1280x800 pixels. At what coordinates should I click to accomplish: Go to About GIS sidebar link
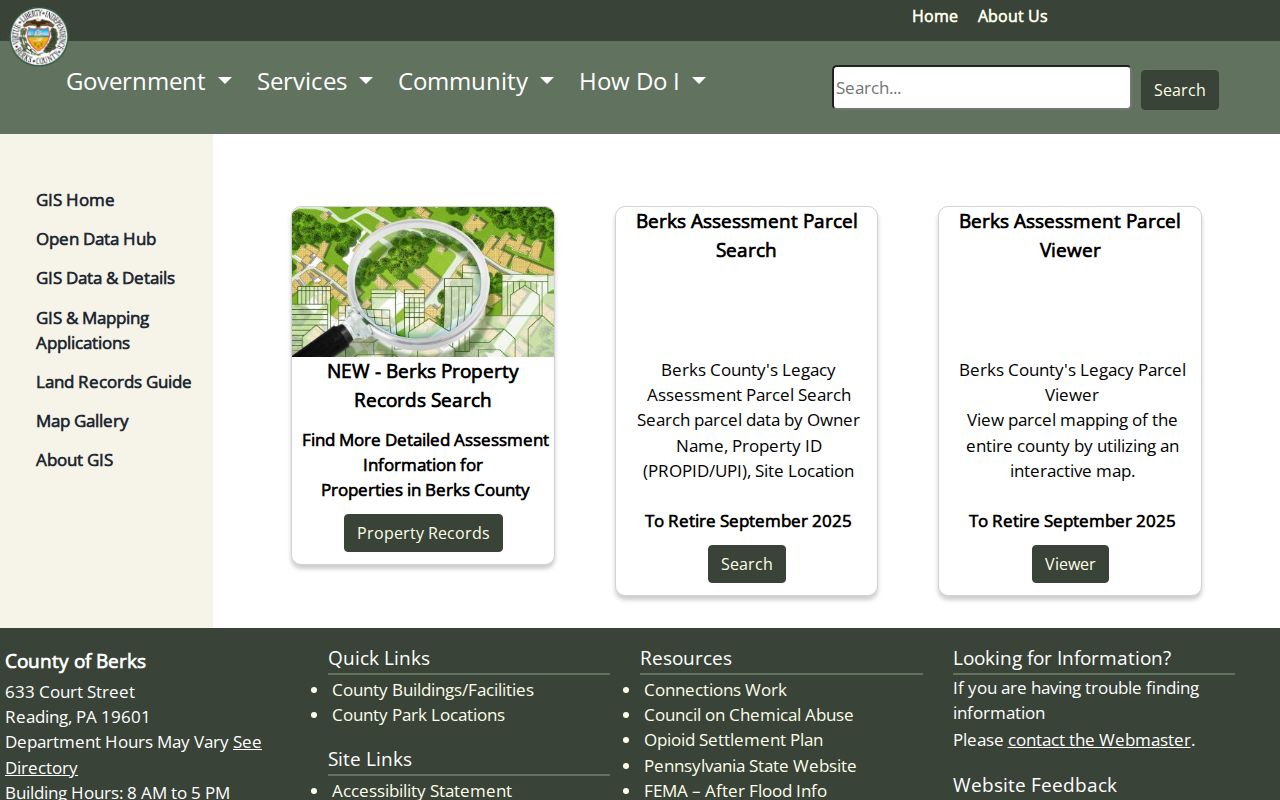click(74, 460)
